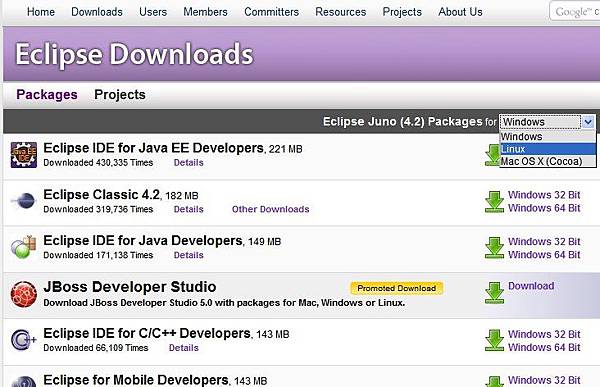Click green download arrow for JBoss Developer Studio
Viewport: 600px width, 387px height.
point(494,293)
